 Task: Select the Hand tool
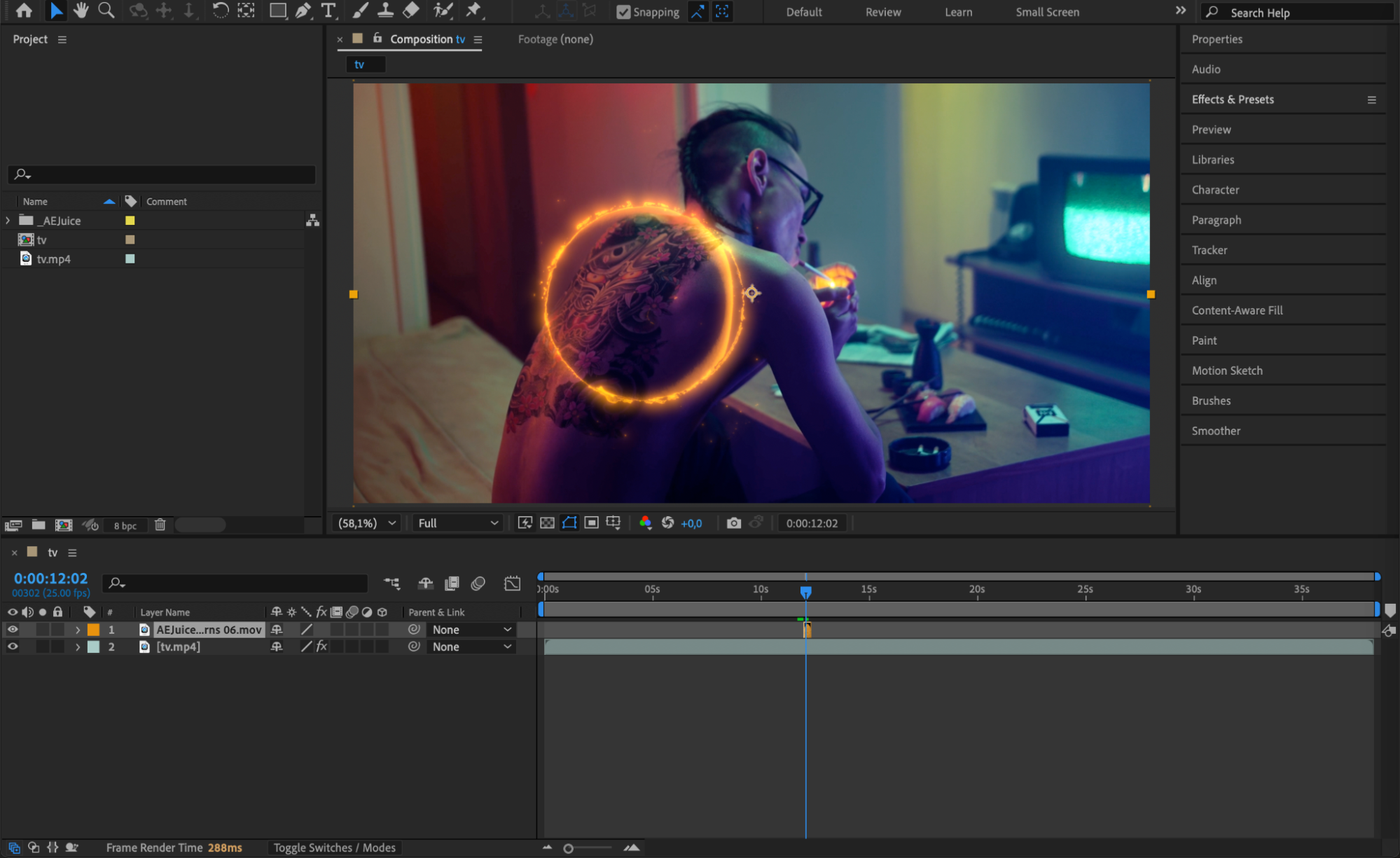click(81, 11)
